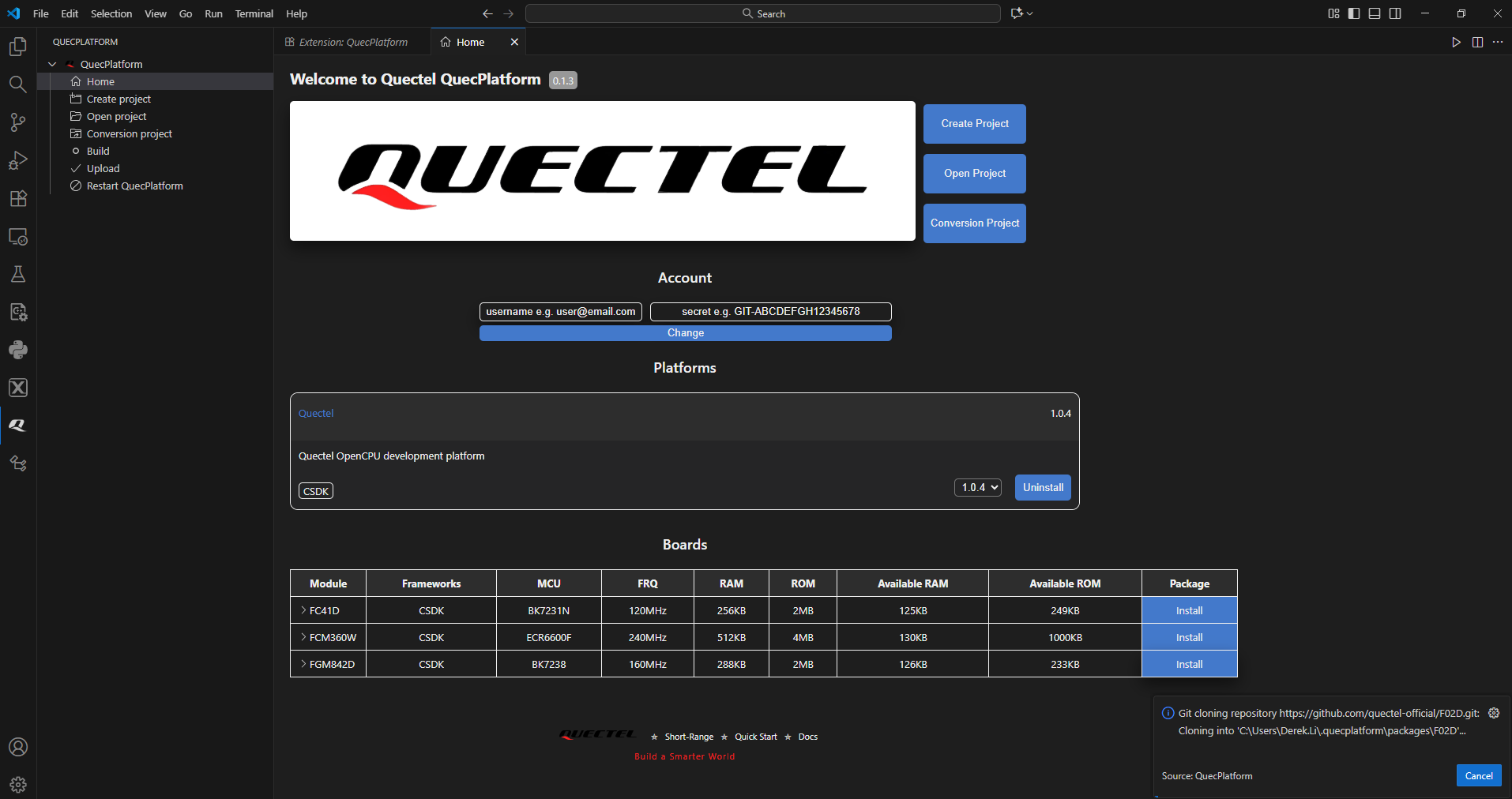The width and height of the screenshot is (1512, 799).
Task: Open the Terminal menu
Action: coord(254,13)
